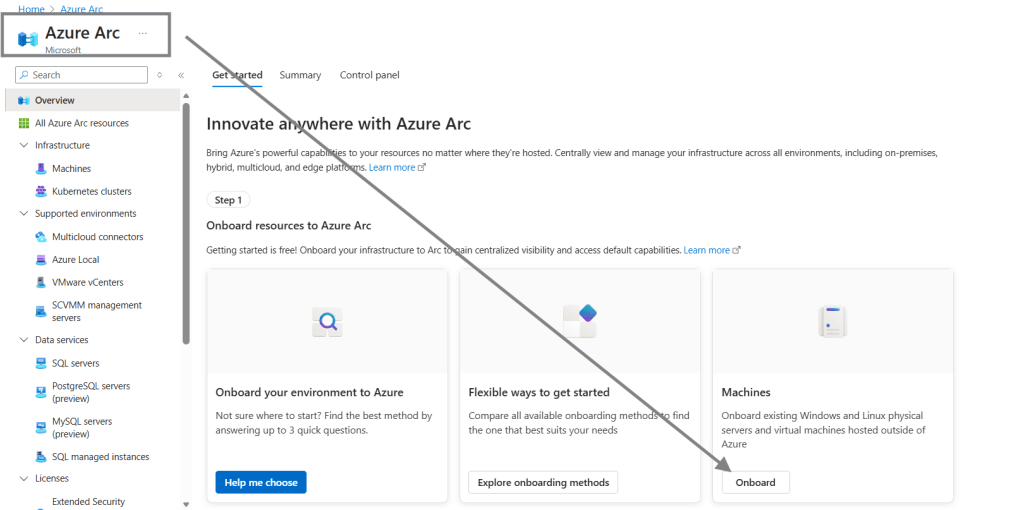Click the VMware vCenters icon
1024x510 pixels.
click(41, 283)
